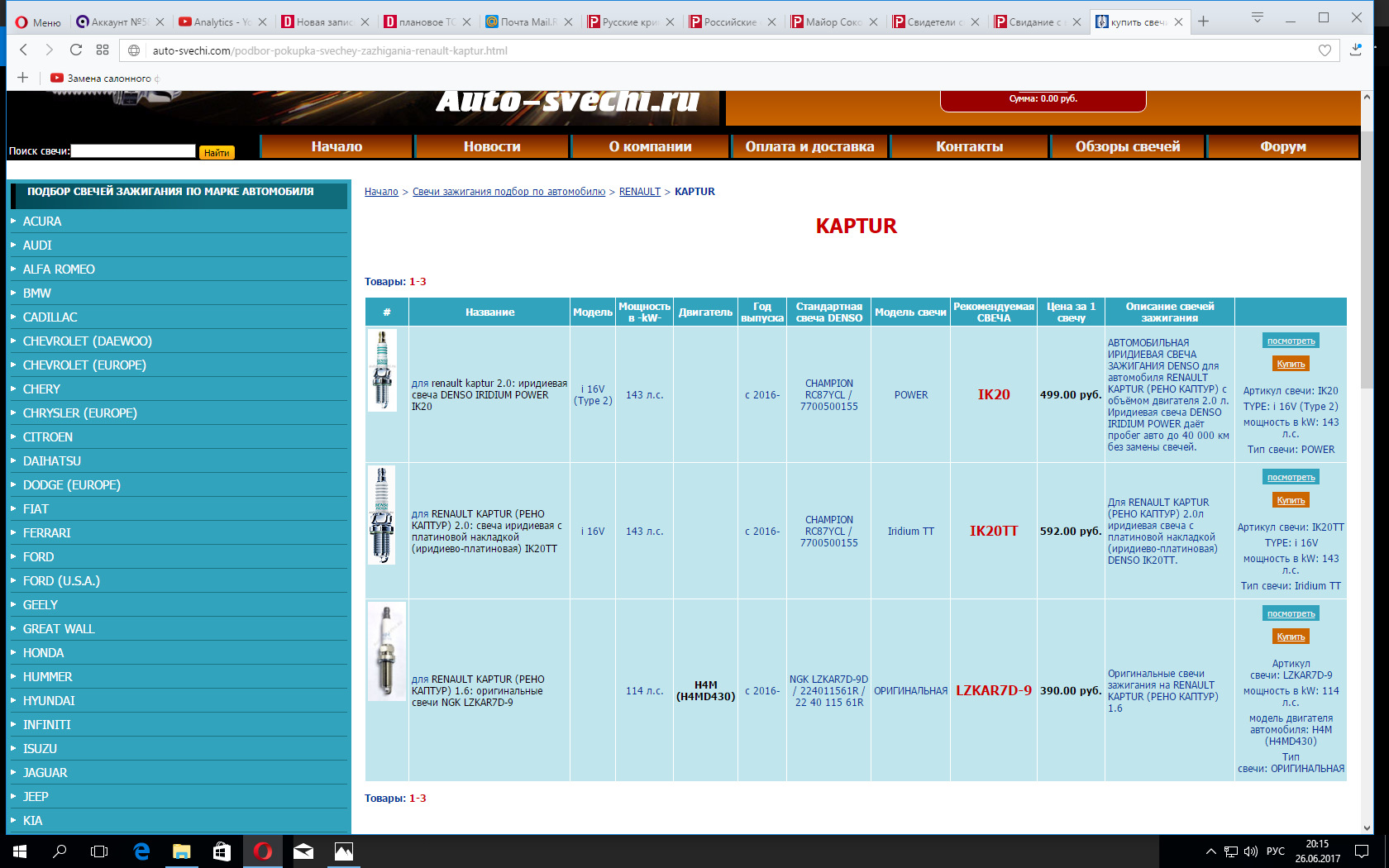Screen dimensions: 1389x868
Task: Open tab list menu icon at top right
Action: tap(1258, 17)
